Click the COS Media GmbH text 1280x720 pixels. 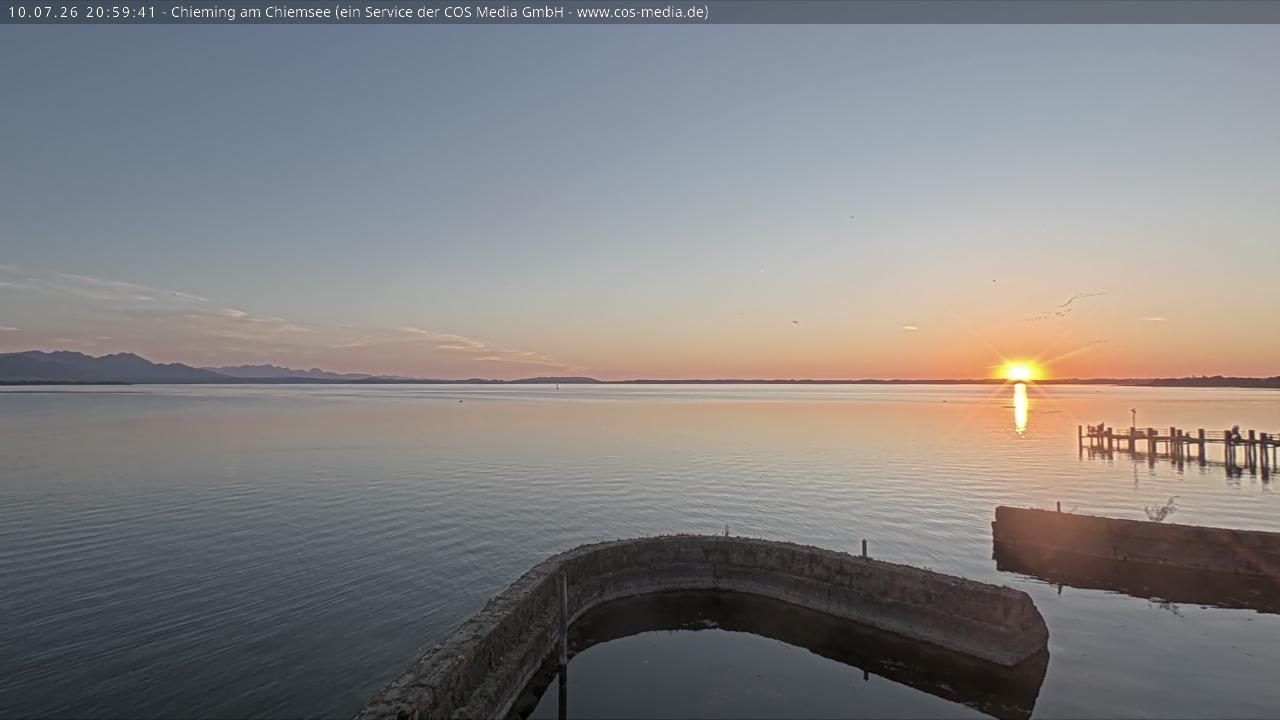504,12
